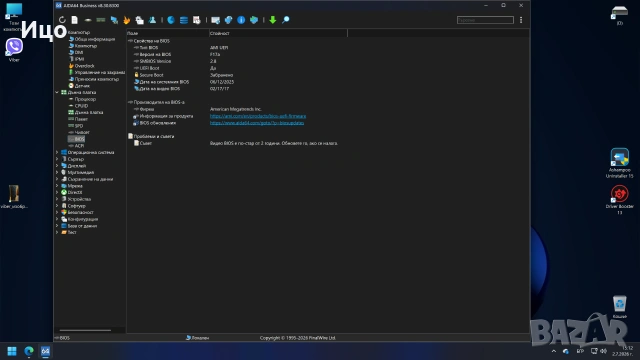Click the user silhouette toolbar icon
The width and height of the screenshot is (640, 360).
point(153,20)
